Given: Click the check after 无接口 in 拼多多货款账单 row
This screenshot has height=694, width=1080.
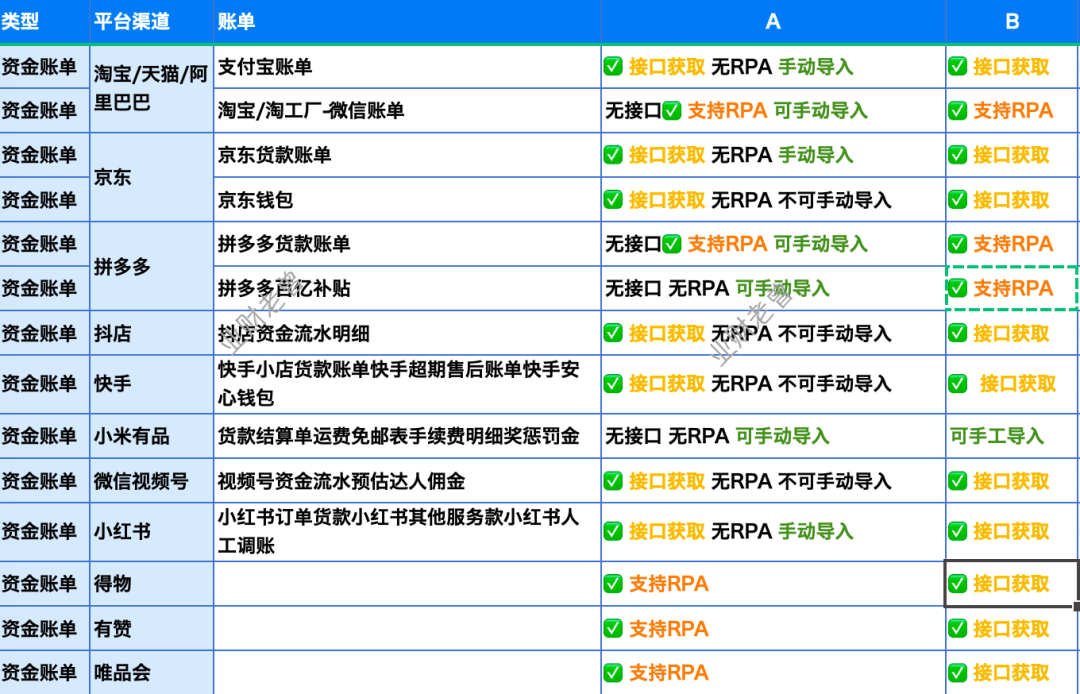Looking at the screenshot, I should point(672,244).
